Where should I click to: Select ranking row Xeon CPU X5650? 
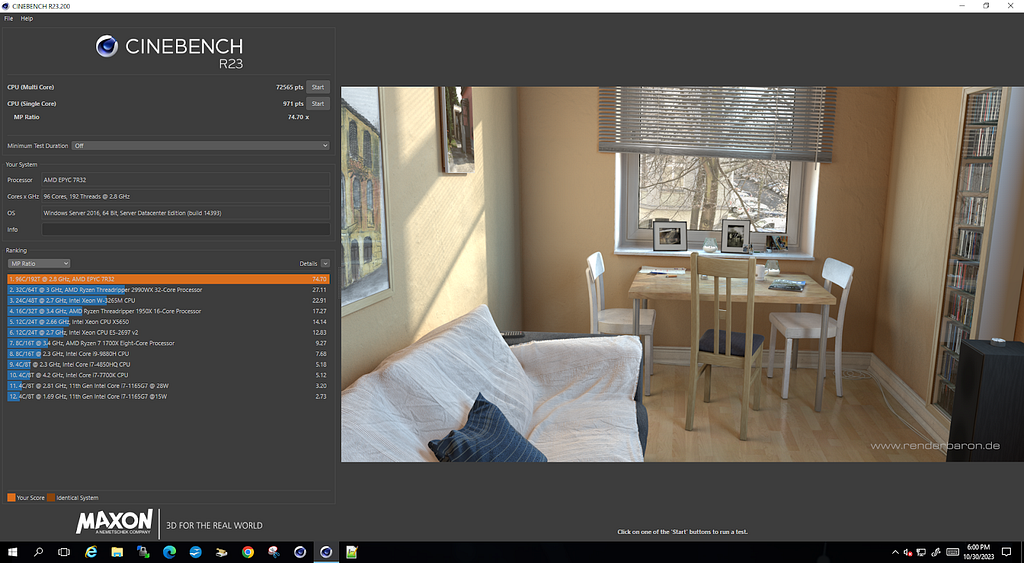[168, 322]
